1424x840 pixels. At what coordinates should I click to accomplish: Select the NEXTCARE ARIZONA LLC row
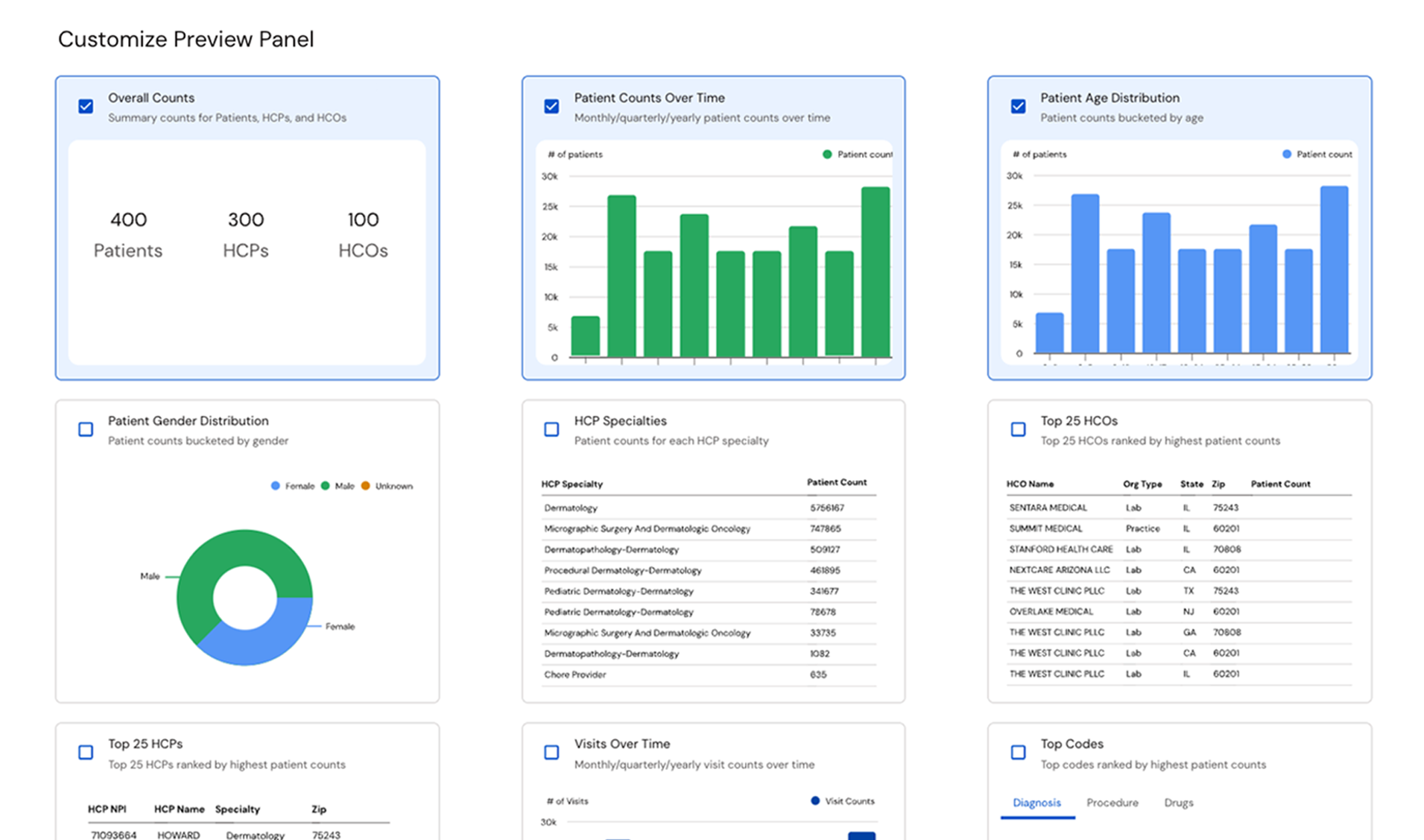pyautogui.click(x=1179, y=570)
